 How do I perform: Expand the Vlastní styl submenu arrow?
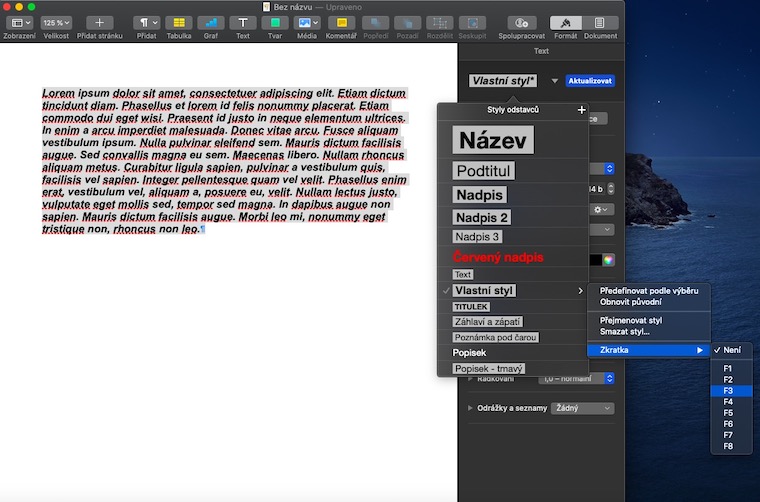click(x=580, y=291)
